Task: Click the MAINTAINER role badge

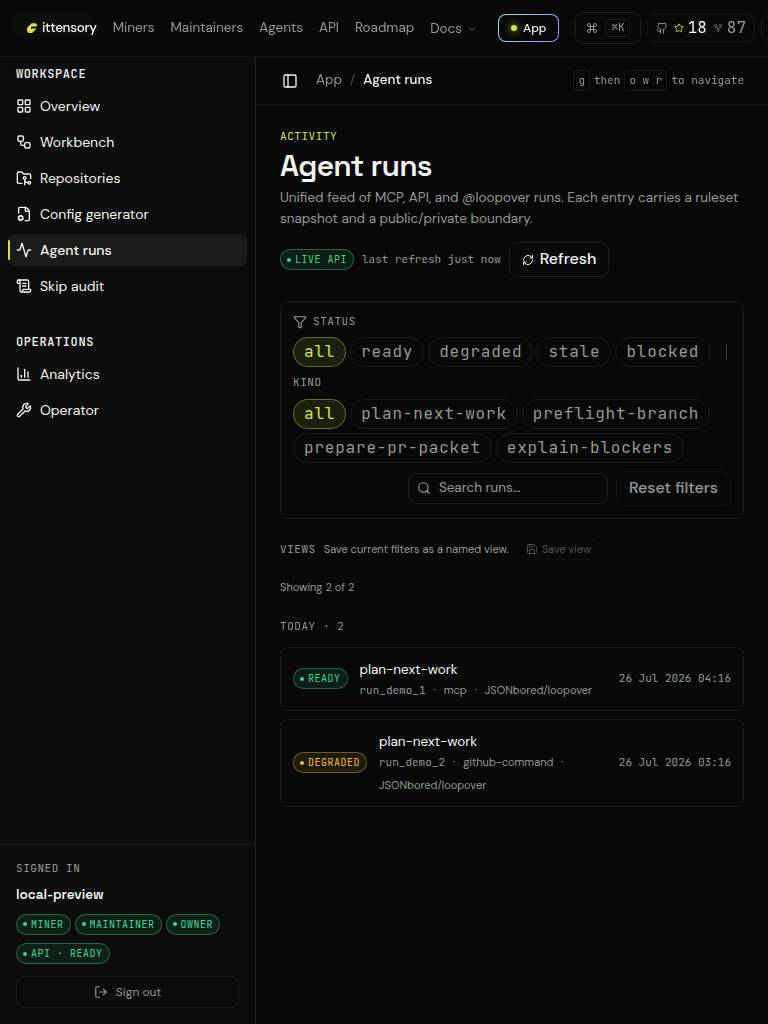Action: [x=118, y=924]
